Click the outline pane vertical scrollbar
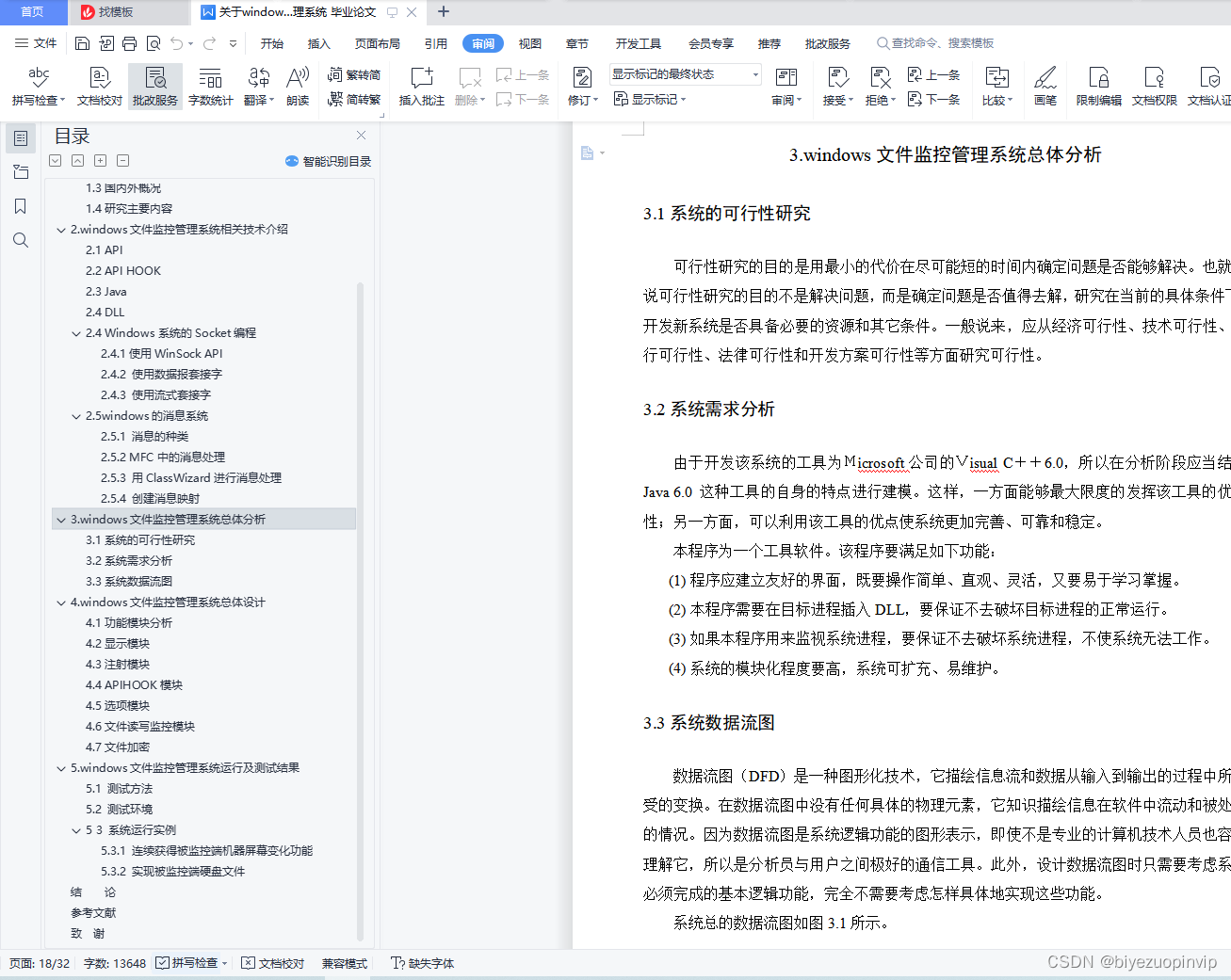The height and width of the screenshot is (980, 1231). (360, 612)
